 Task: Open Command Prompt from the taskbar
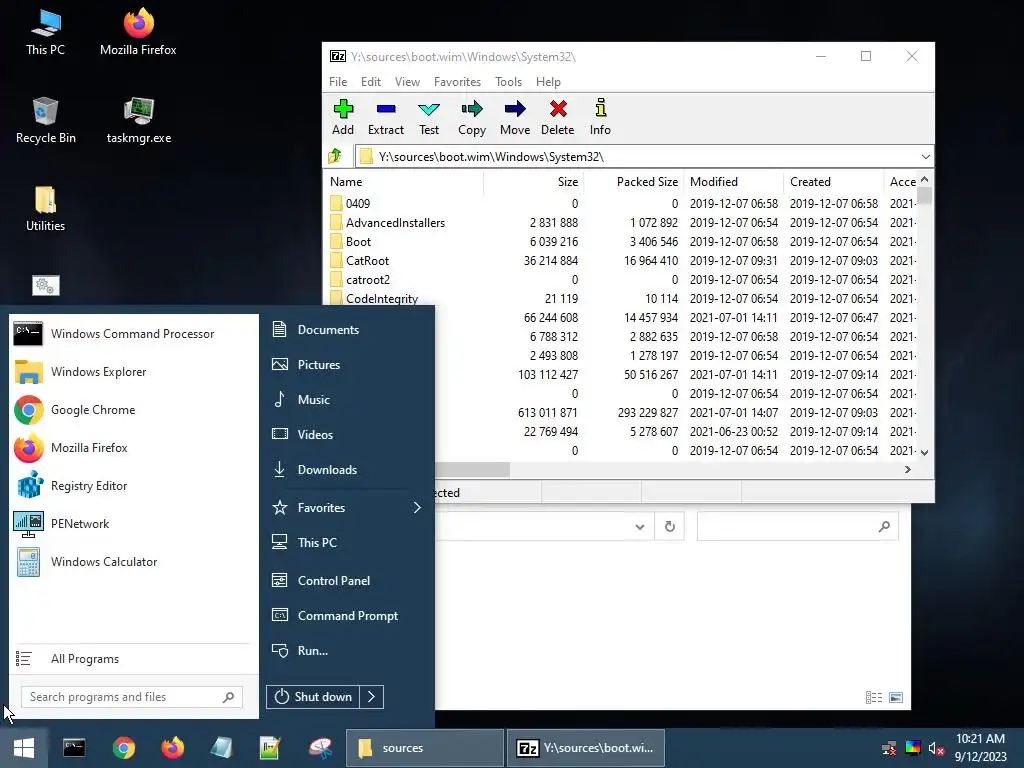tap(74, 748)
